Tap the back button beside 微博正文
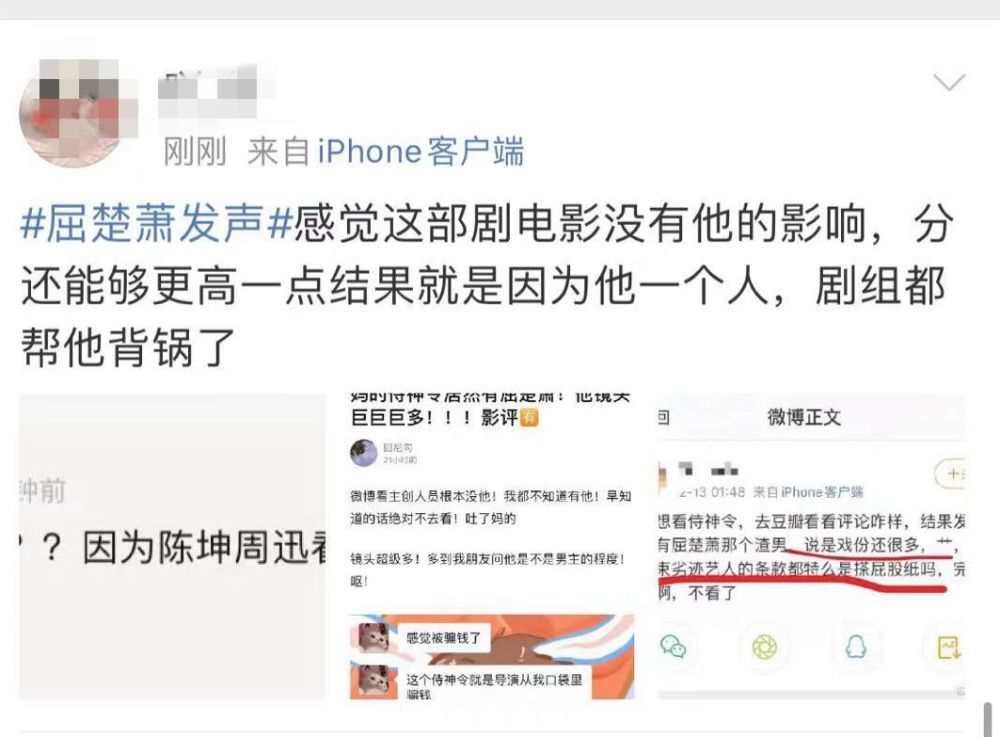The height and width of the screenshot is (737, 1000). pyautogui.click(x=664, y=418)
